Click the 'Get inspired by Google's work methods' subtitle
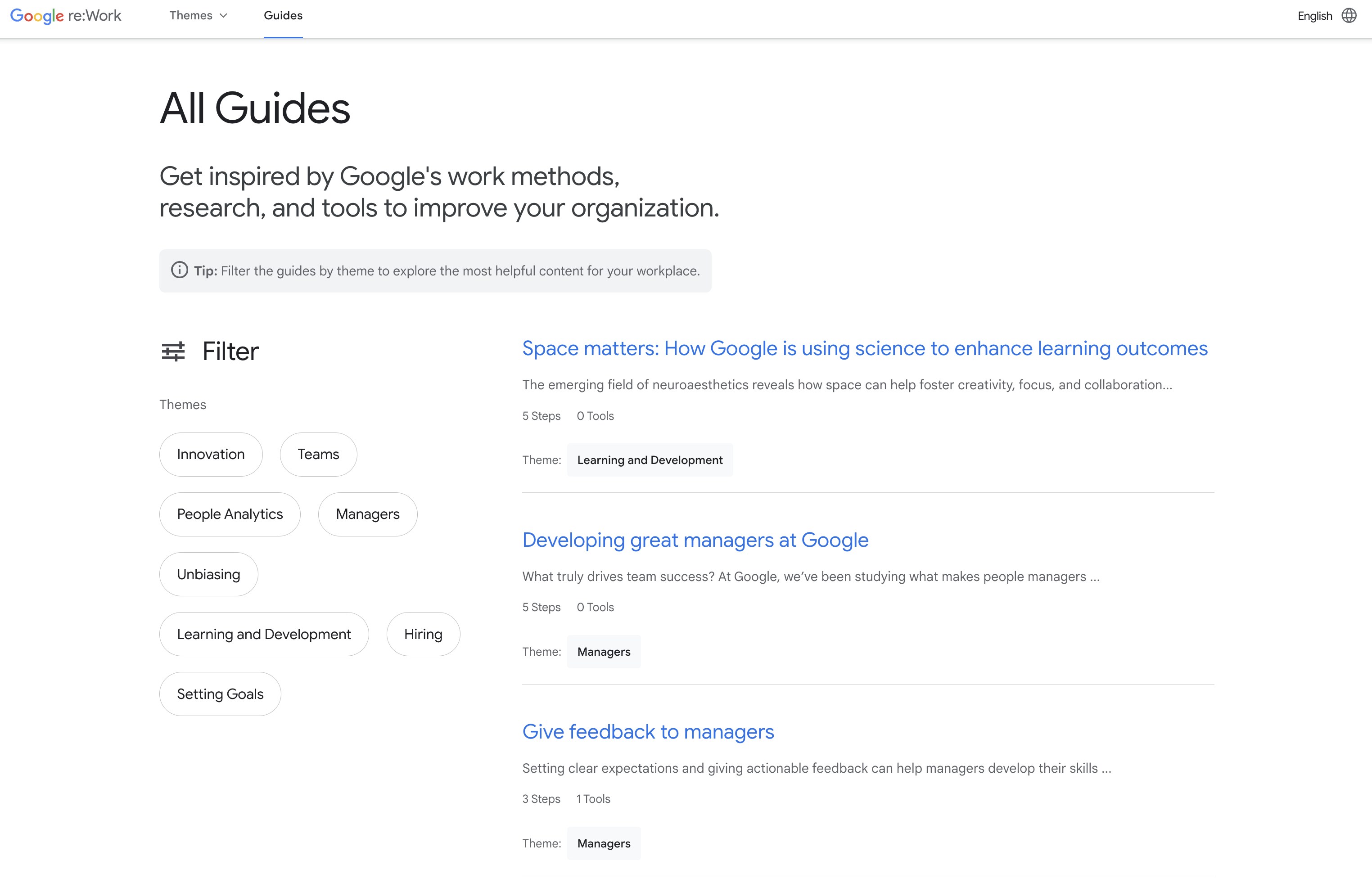The width and height of the screenshot is (1372, 892). (439, 193)
